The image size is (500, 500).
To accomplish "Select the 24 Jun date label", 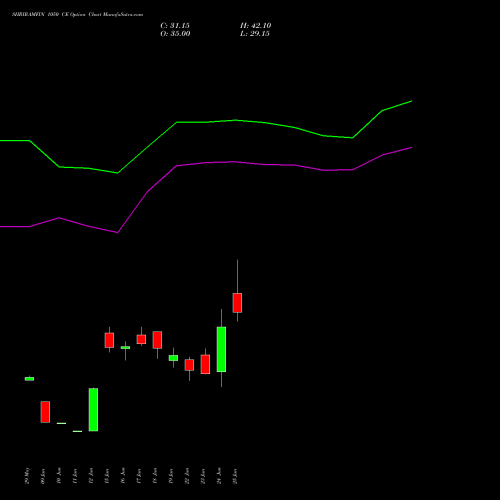I will [x=219, y=476].
